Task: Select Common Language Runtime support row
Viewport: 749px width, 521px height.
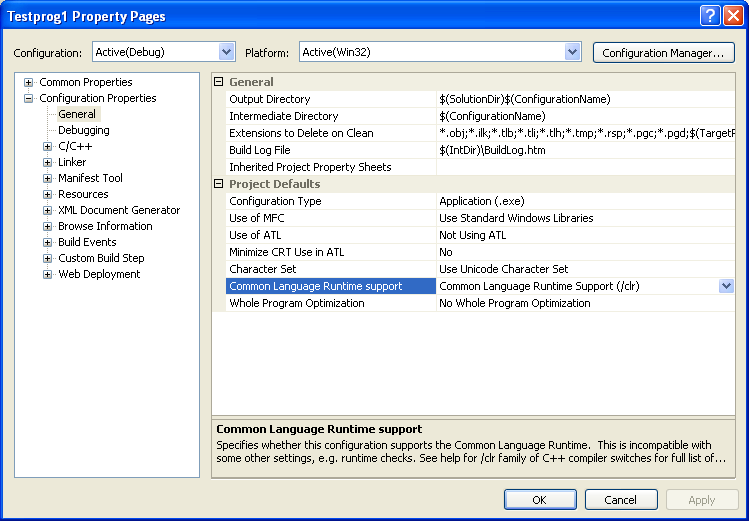Action: tap(331, 286)
